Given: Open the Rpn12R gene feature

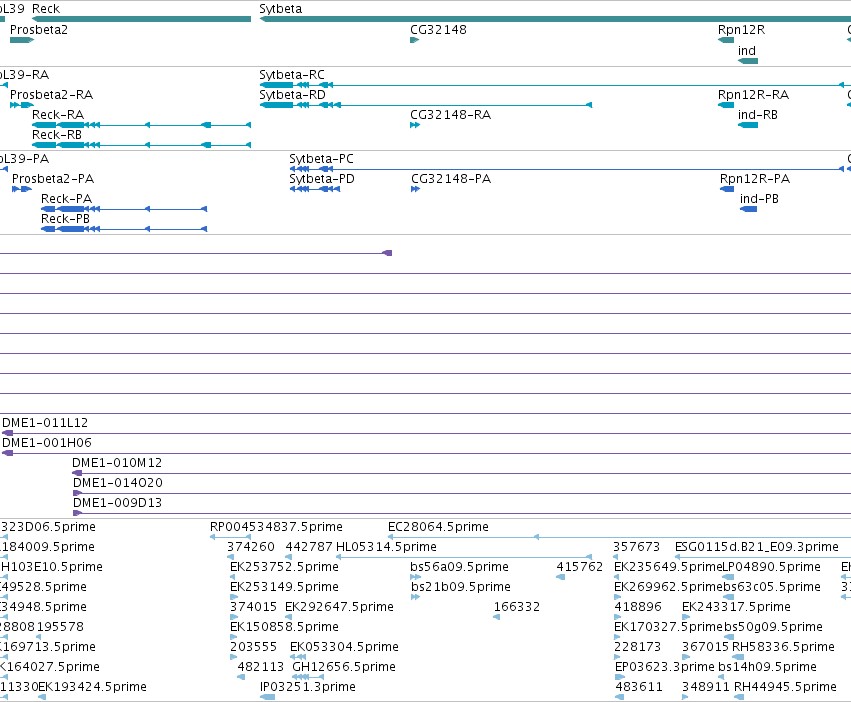Looking at the screenshot, I should (726, 40).
